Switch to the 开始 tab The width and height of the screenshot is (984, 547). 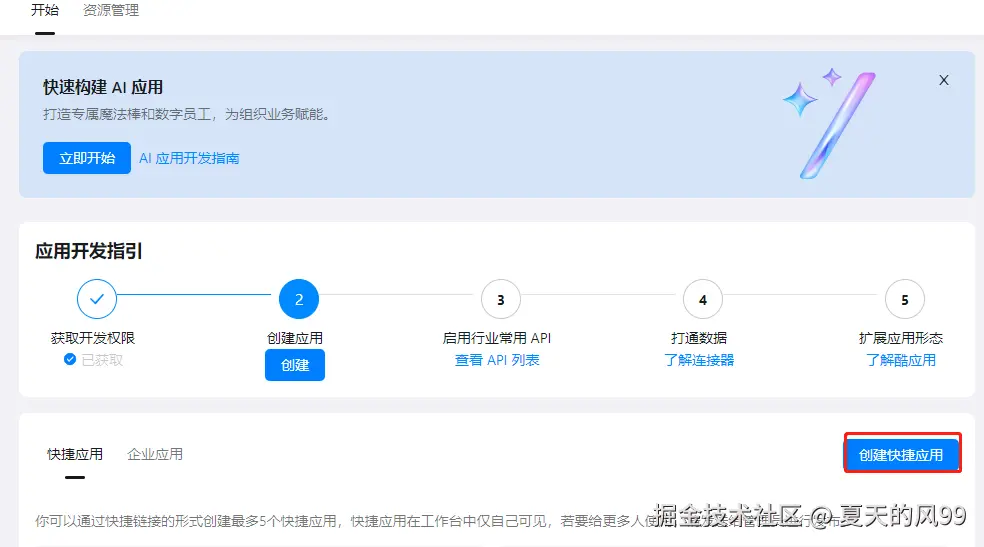[45, 10]
